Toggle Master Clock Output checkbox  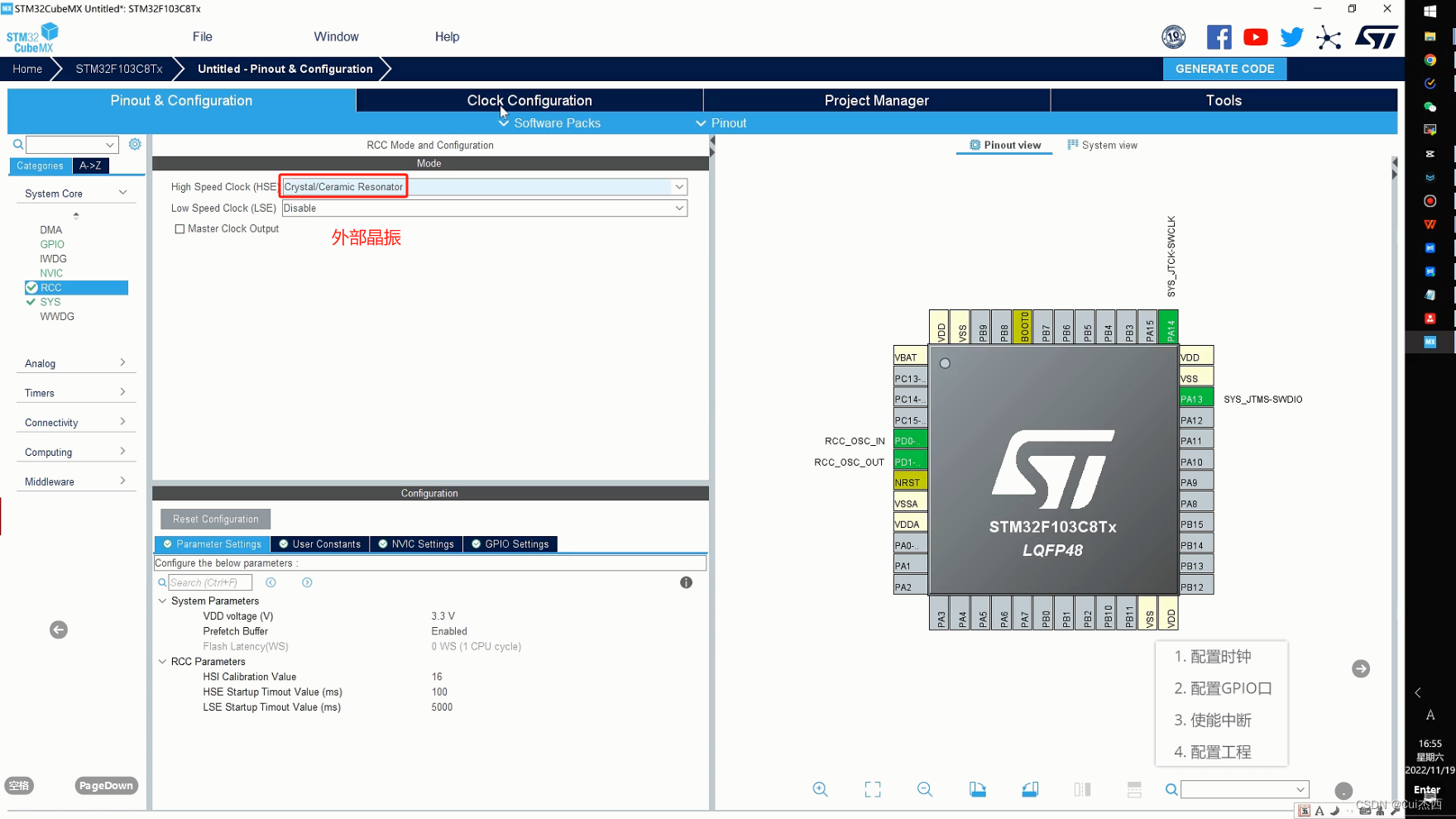[x=180, y=229]
